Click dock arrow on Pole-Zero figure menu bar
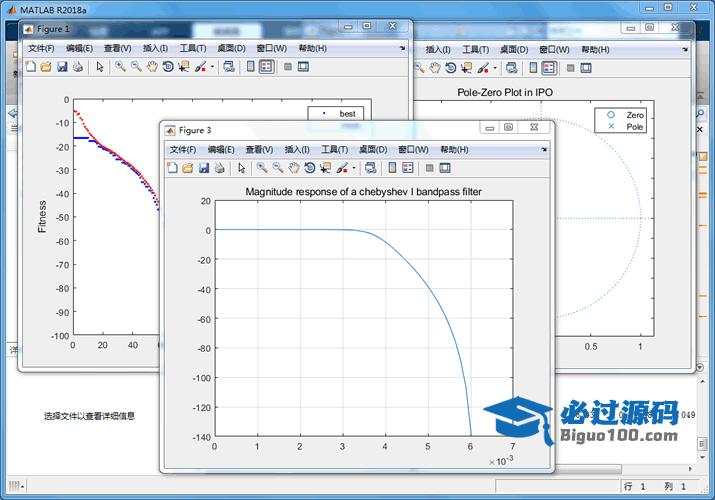This screenshot has width=715, height=500. [685, 49]
